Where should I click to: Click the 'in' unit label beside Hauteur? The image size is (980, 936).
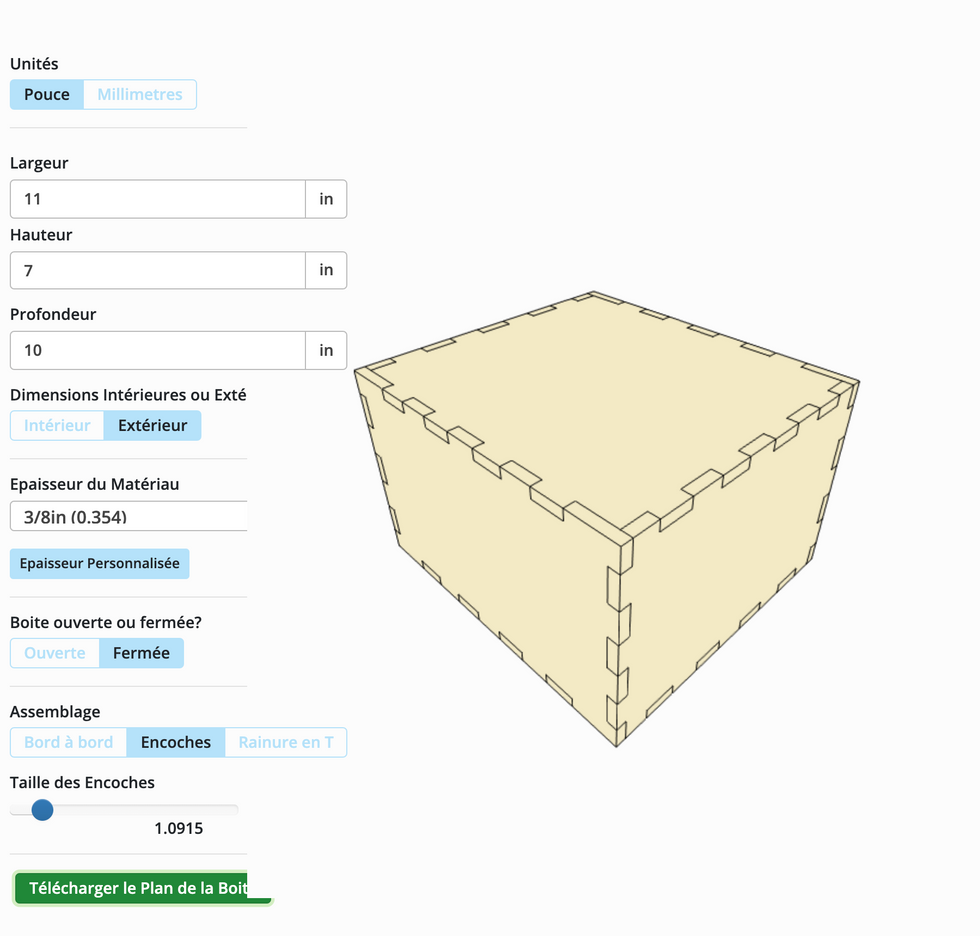point(326,271)
